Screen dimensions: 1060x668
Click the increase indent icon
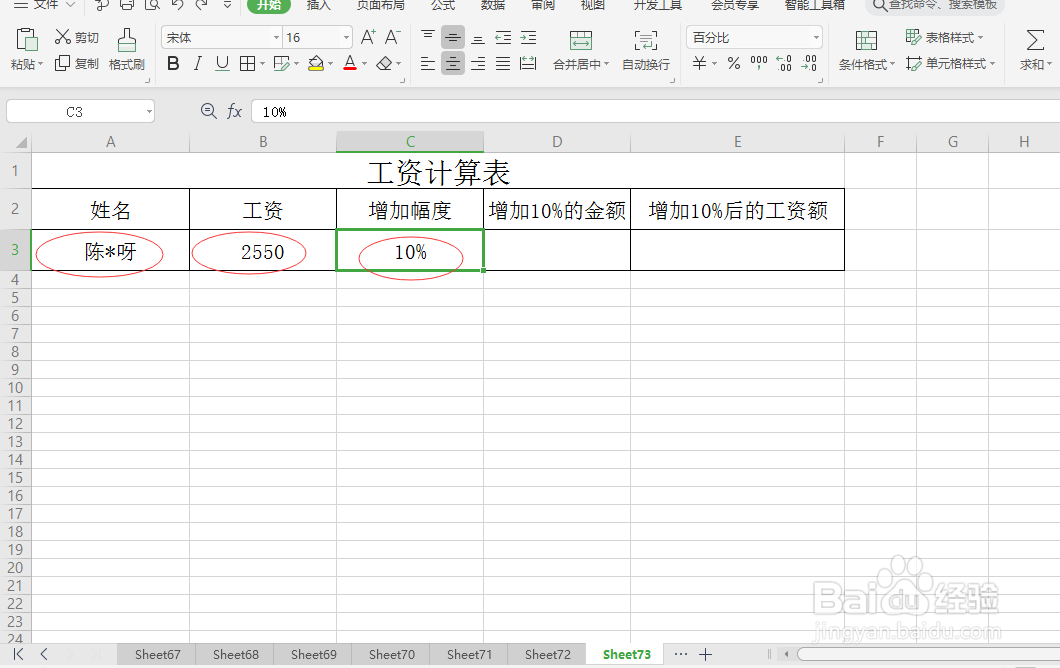point(529,37)
